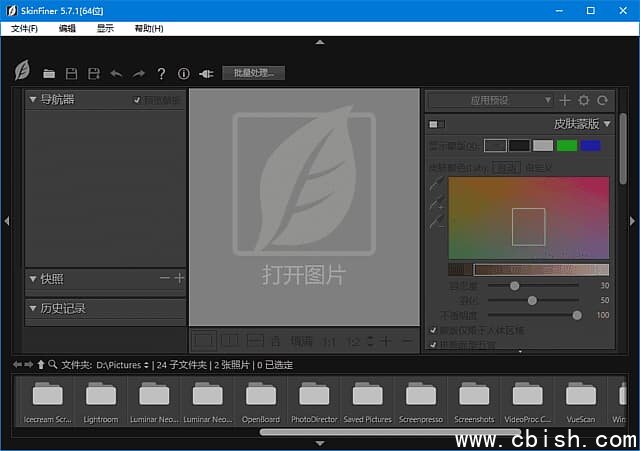The image size is (640, 451).
Task: Go to parent folder with up arrow
Action: click(41, 364)
